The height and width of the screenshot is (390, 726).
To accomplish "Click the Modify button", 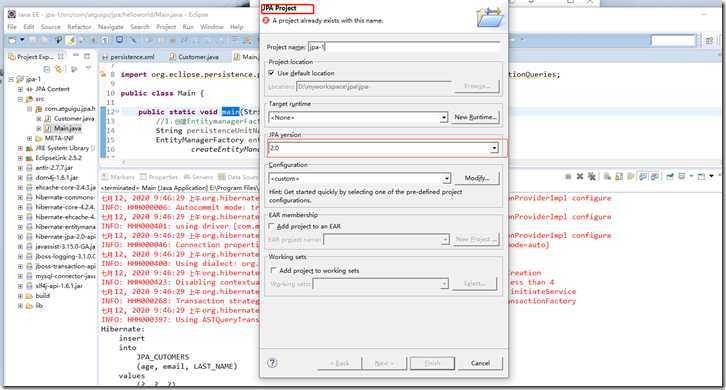I will click(x=476, y=178).
